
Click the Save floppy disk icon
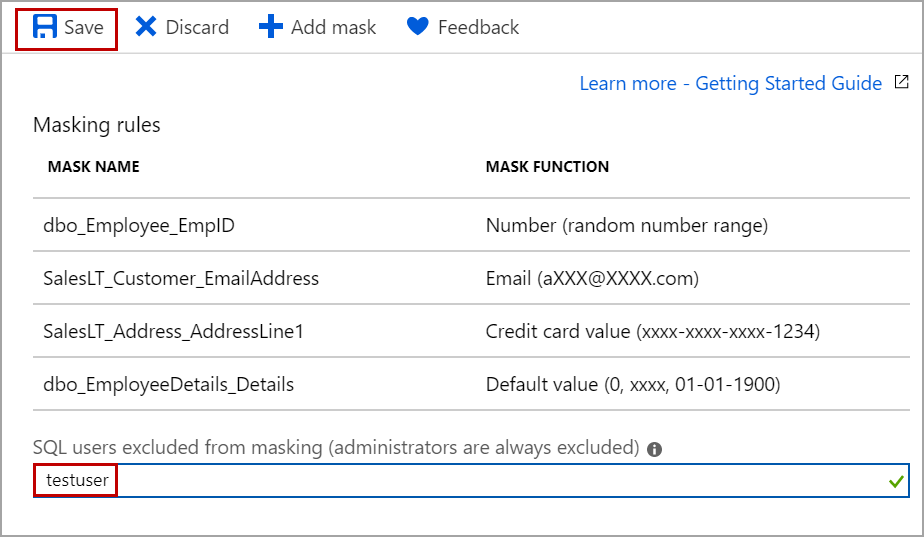(44, 27)
